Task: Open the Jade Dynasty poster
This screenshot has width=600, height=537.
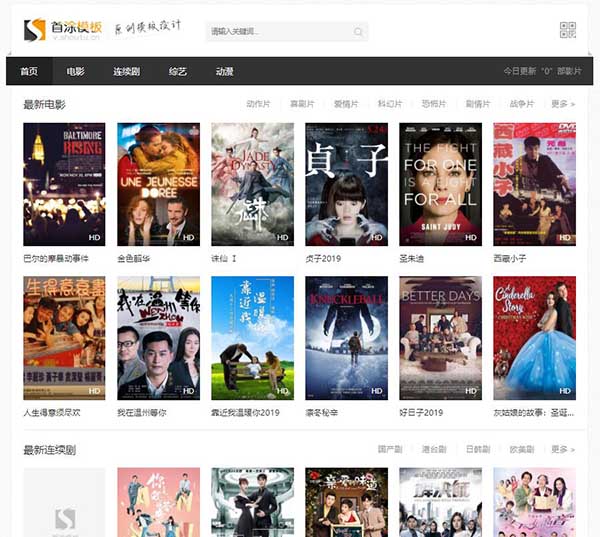Action: (253, 184)
